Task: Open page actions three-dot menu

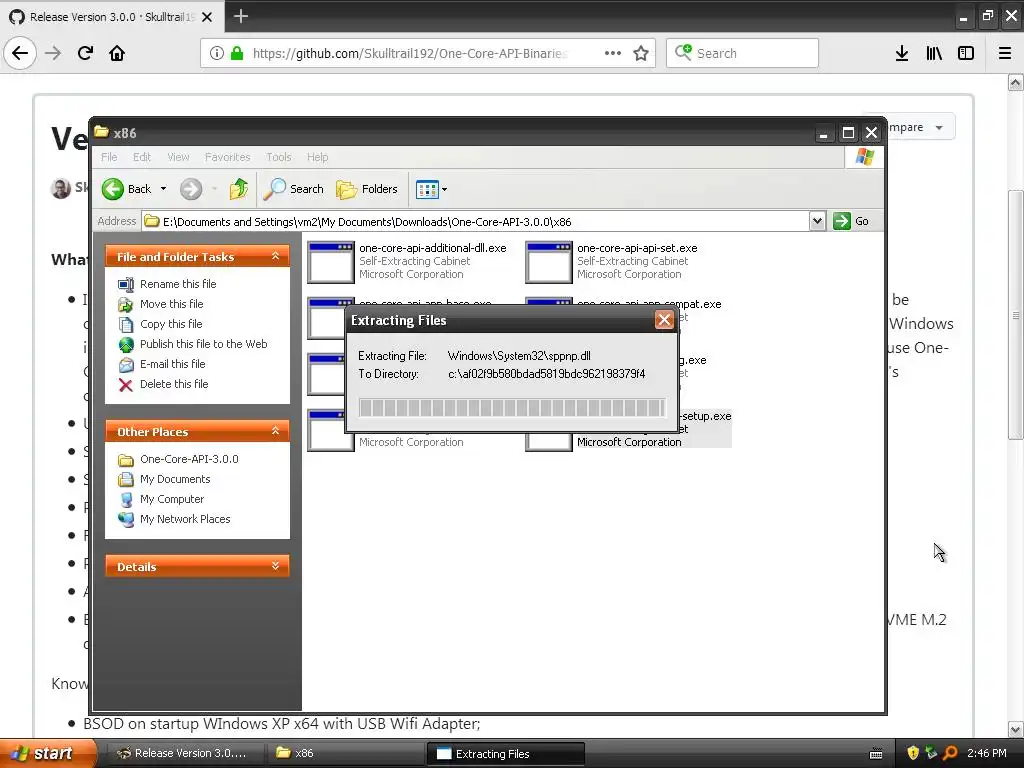Action: [x=613, y=53]
